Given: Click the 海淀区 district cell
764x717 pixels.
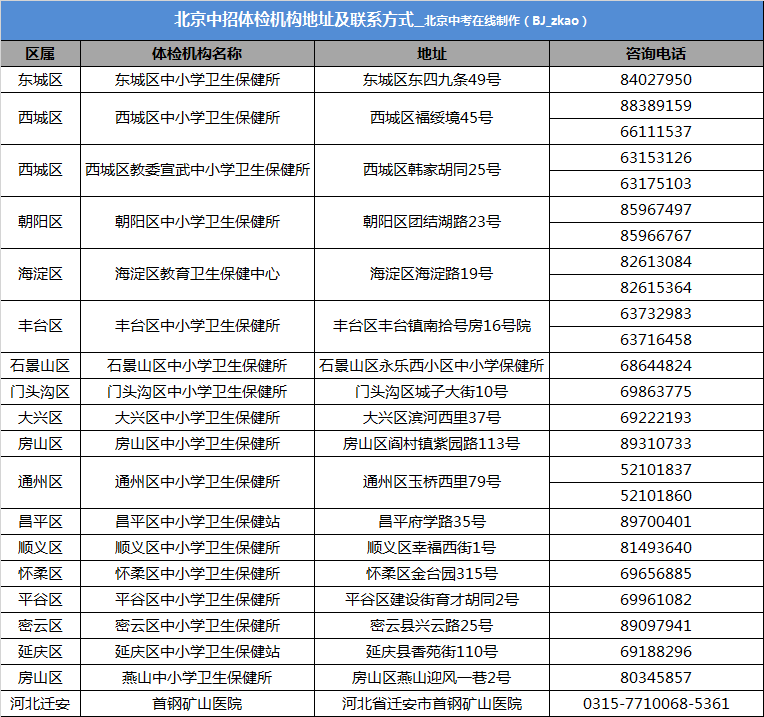Looking at the screenshot, I should pyautogui.click(x=40, y=274).
